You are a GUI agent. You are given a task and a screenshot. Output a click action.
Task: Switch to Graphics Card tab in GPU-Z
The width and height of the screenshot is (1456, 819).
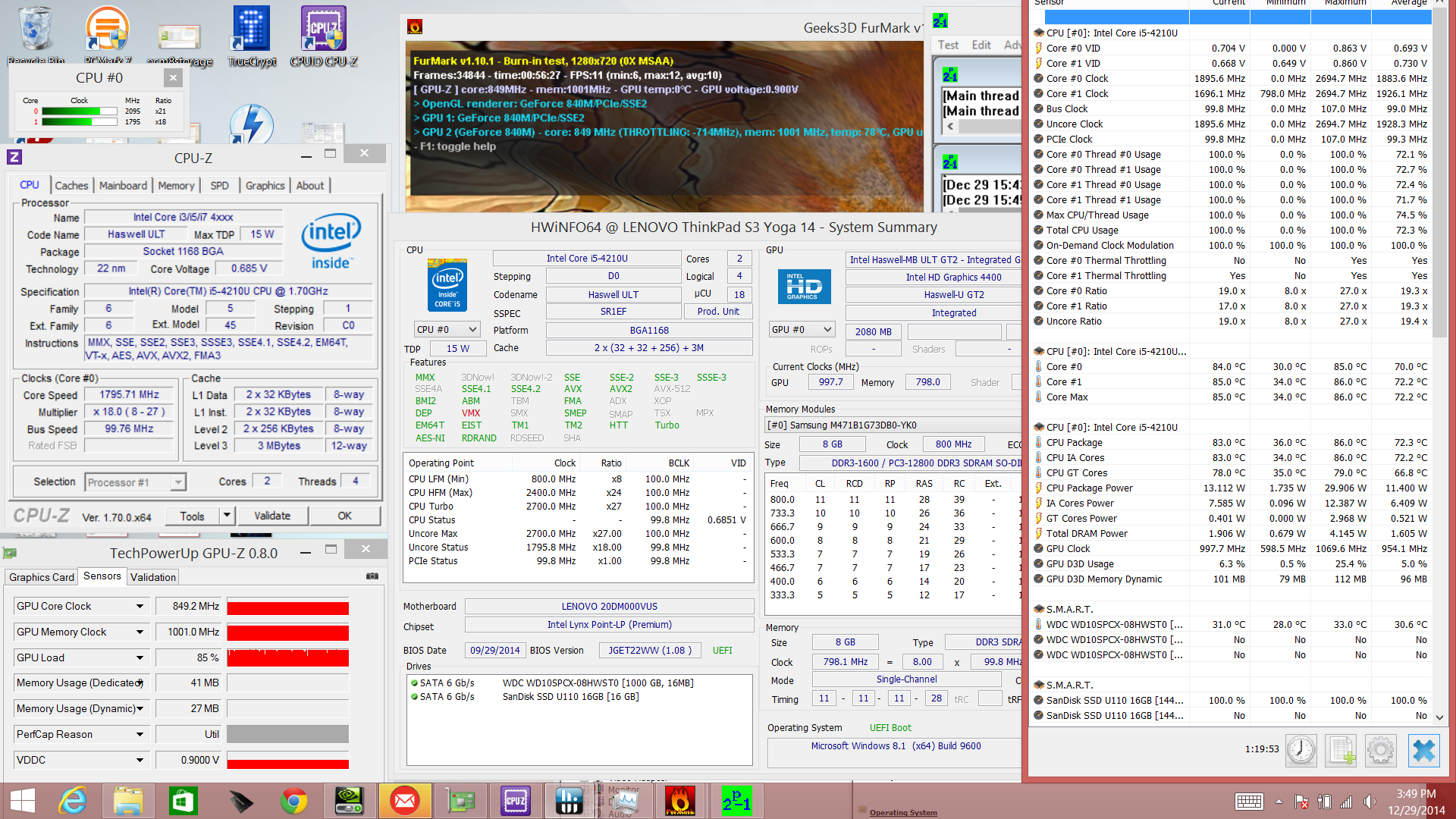pyautogui.click(x=42, y=578)
